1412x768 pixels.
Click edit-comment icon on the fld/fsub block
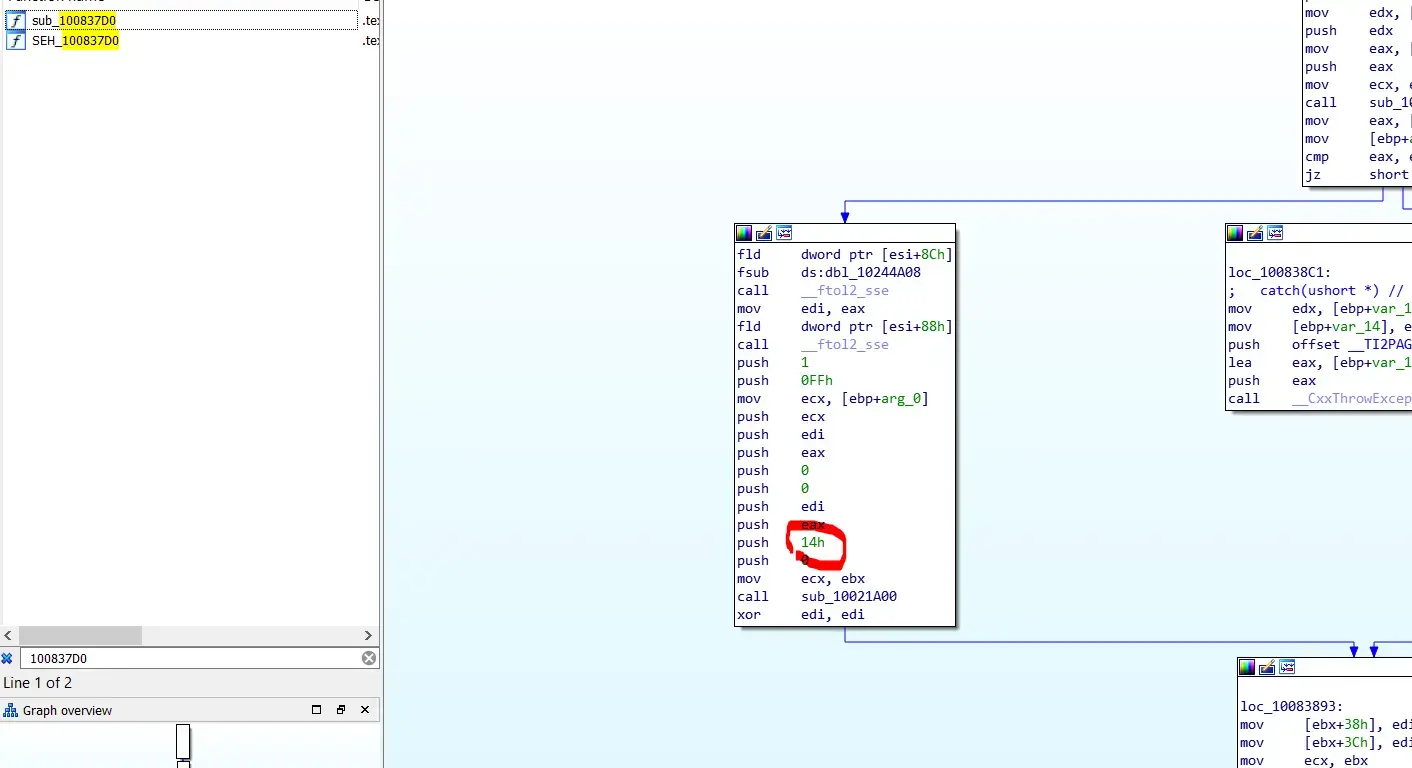[764, 233]
